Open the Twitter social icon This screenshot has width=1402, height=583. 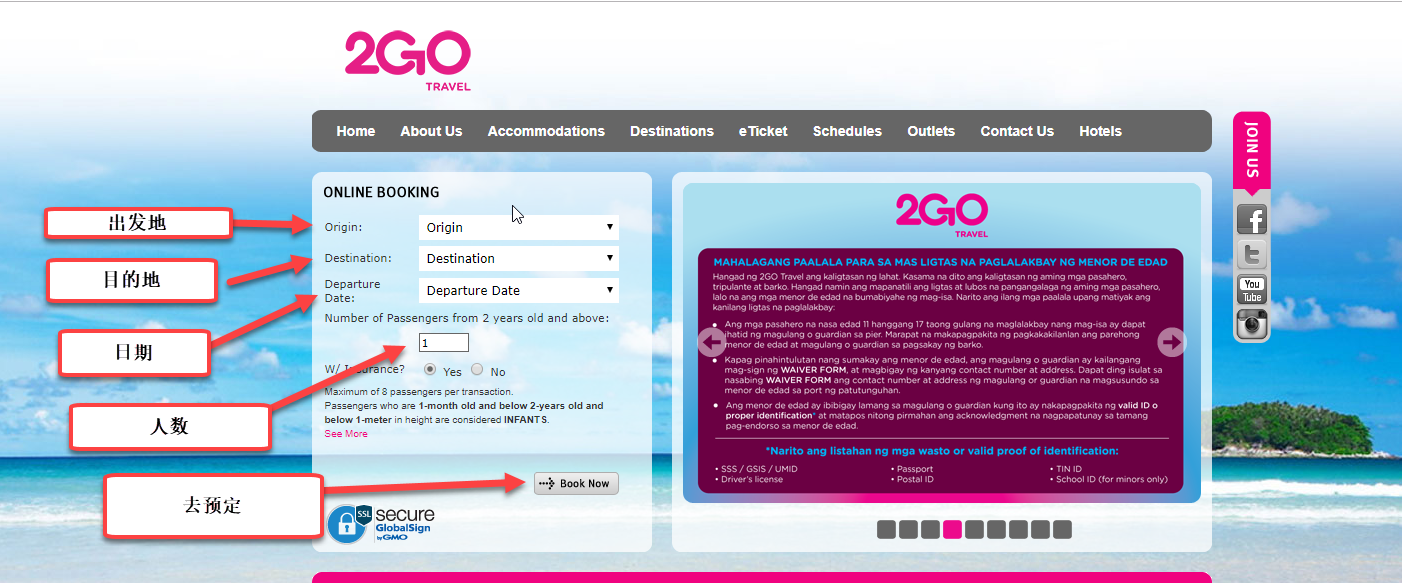click(x=1252, y=254)
